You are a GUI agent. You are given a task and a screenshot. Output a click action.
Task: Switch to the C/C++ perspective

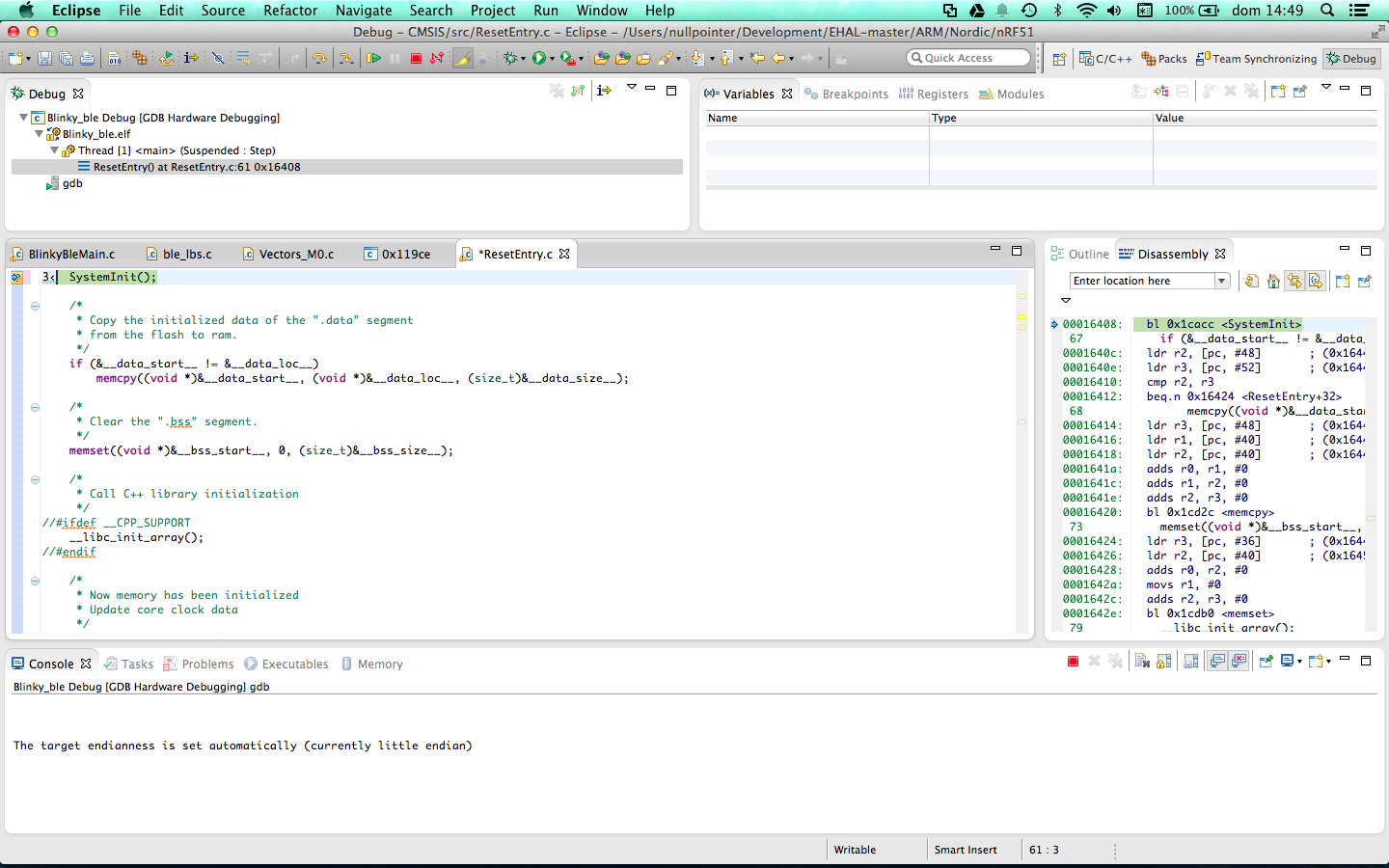coord(1105,59)
